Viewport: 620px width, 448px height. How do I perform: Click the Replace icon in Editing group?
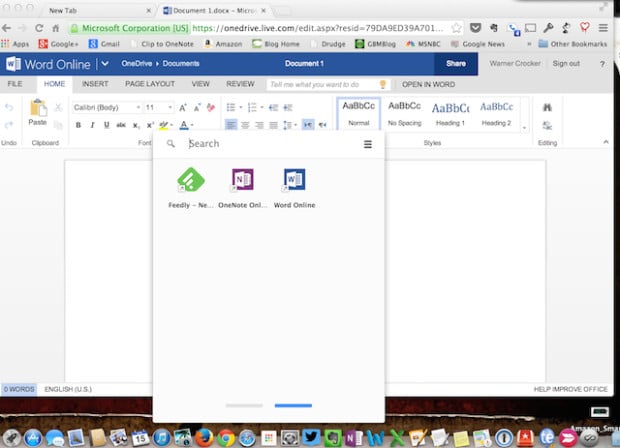(x=547, y=126)
